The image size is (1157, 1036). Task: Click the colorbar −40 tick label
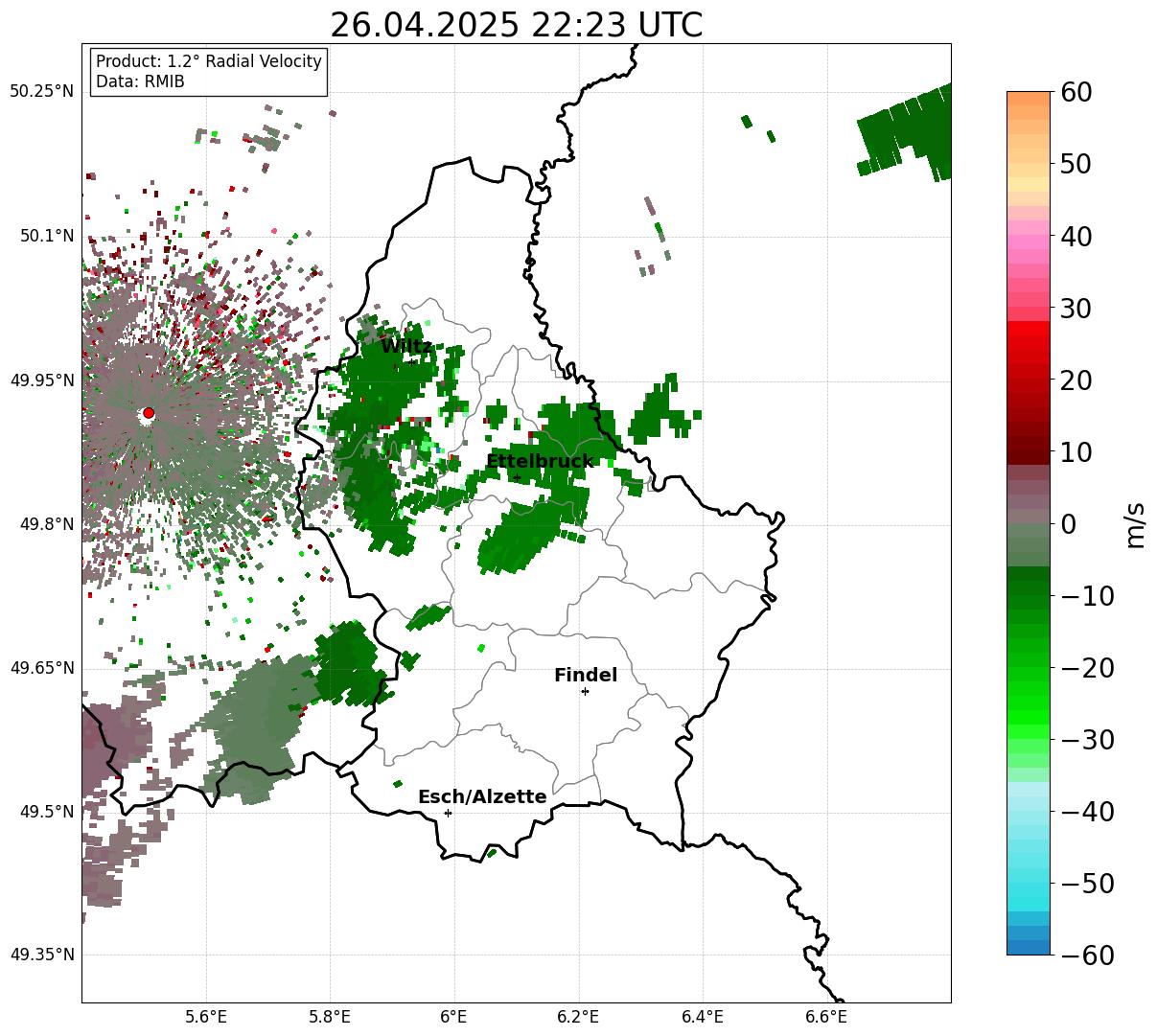point(1086,812)
